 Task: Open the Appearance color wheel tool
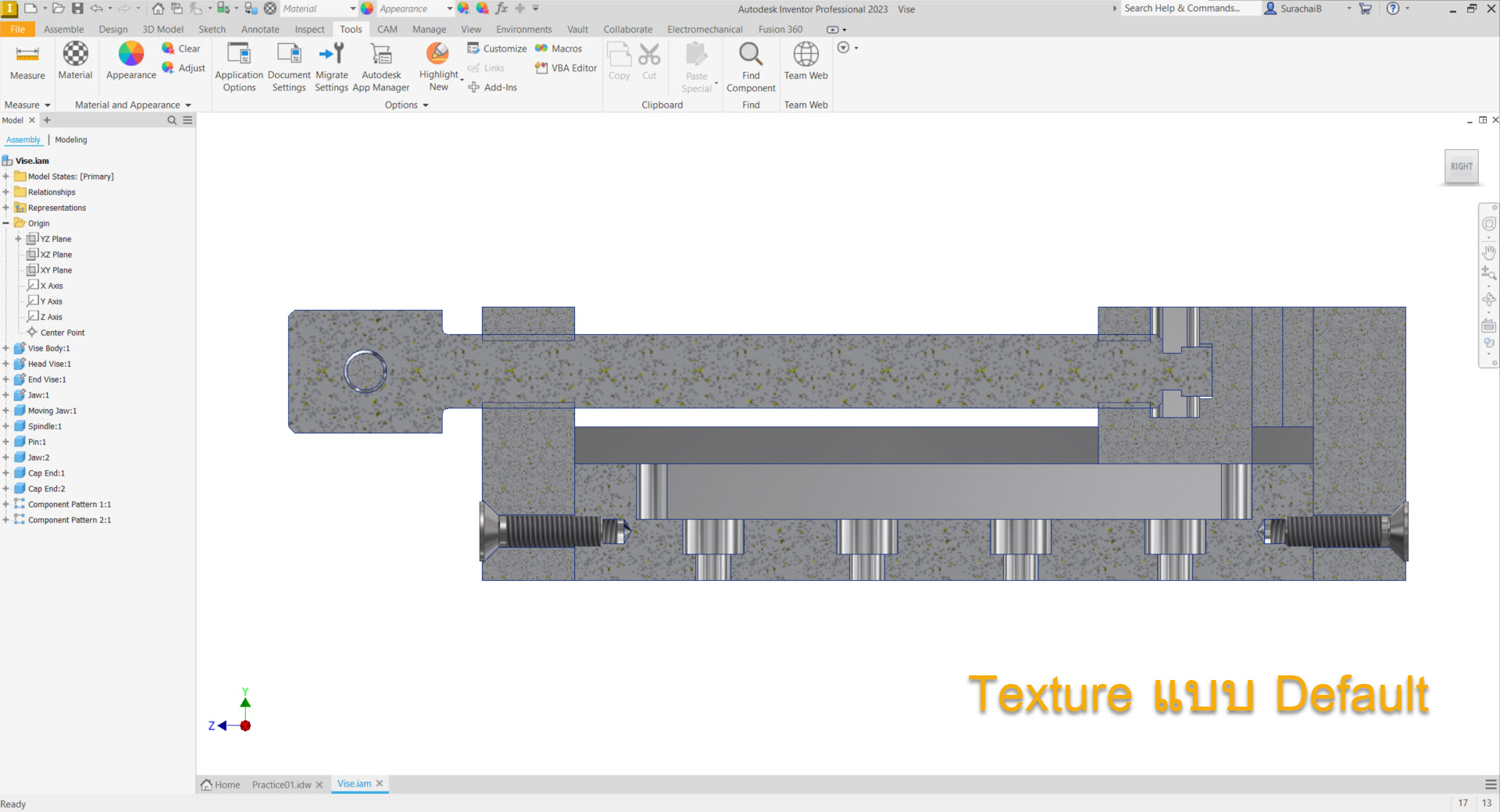[x=130, y=55]
